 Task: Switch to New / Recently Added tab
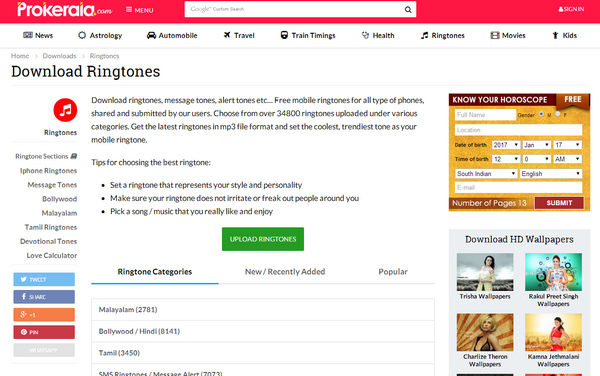285,272
